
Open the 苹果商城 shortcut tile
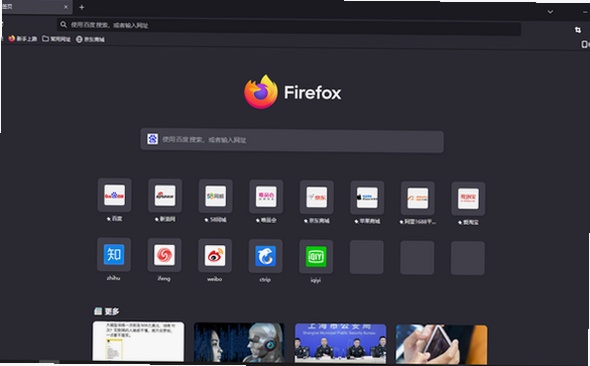point(367,197)
